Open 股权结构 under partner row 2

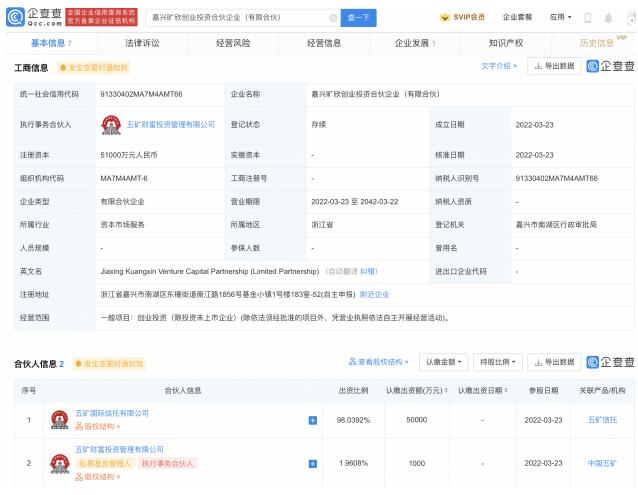point(98,476)
